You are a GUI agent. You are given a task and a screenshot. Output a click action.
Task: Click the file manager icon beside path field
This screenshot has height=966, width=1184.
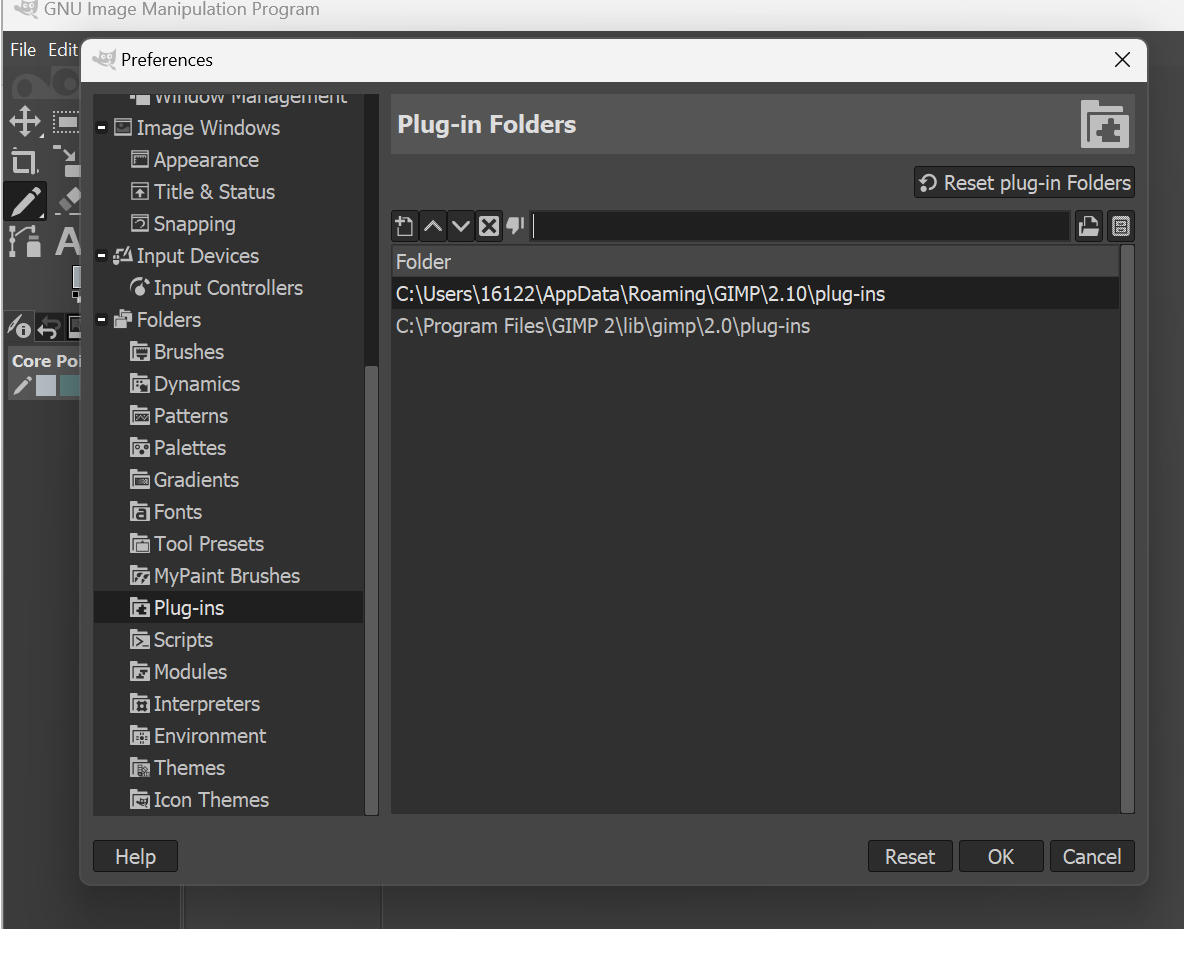tap(1121, 226)
